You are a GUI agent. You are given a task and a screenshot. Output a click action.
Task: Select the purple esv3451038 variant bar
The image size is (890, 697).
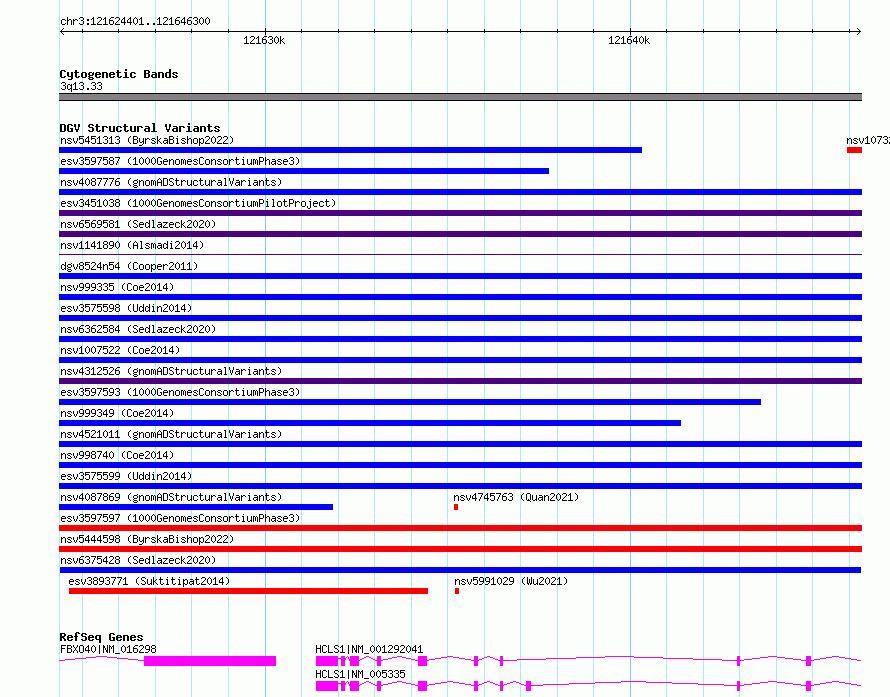point(460,213)
